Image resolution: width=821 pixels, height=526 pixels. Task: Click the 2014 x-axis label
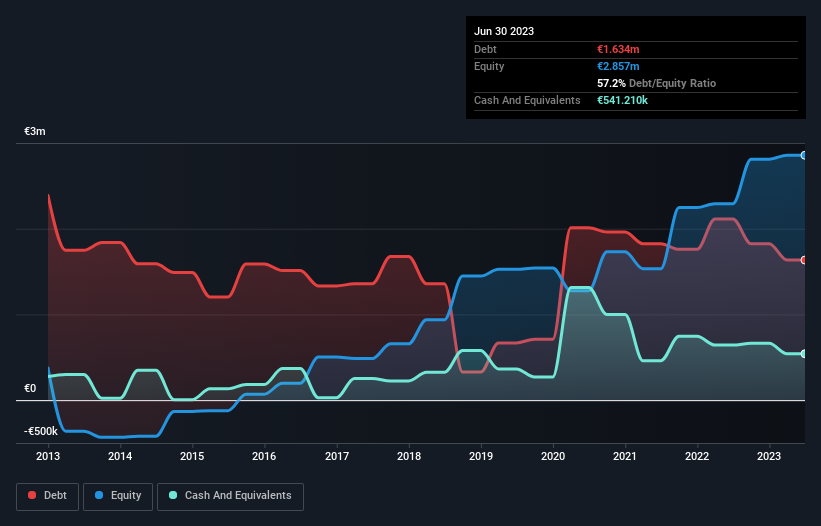pos(120,456)
